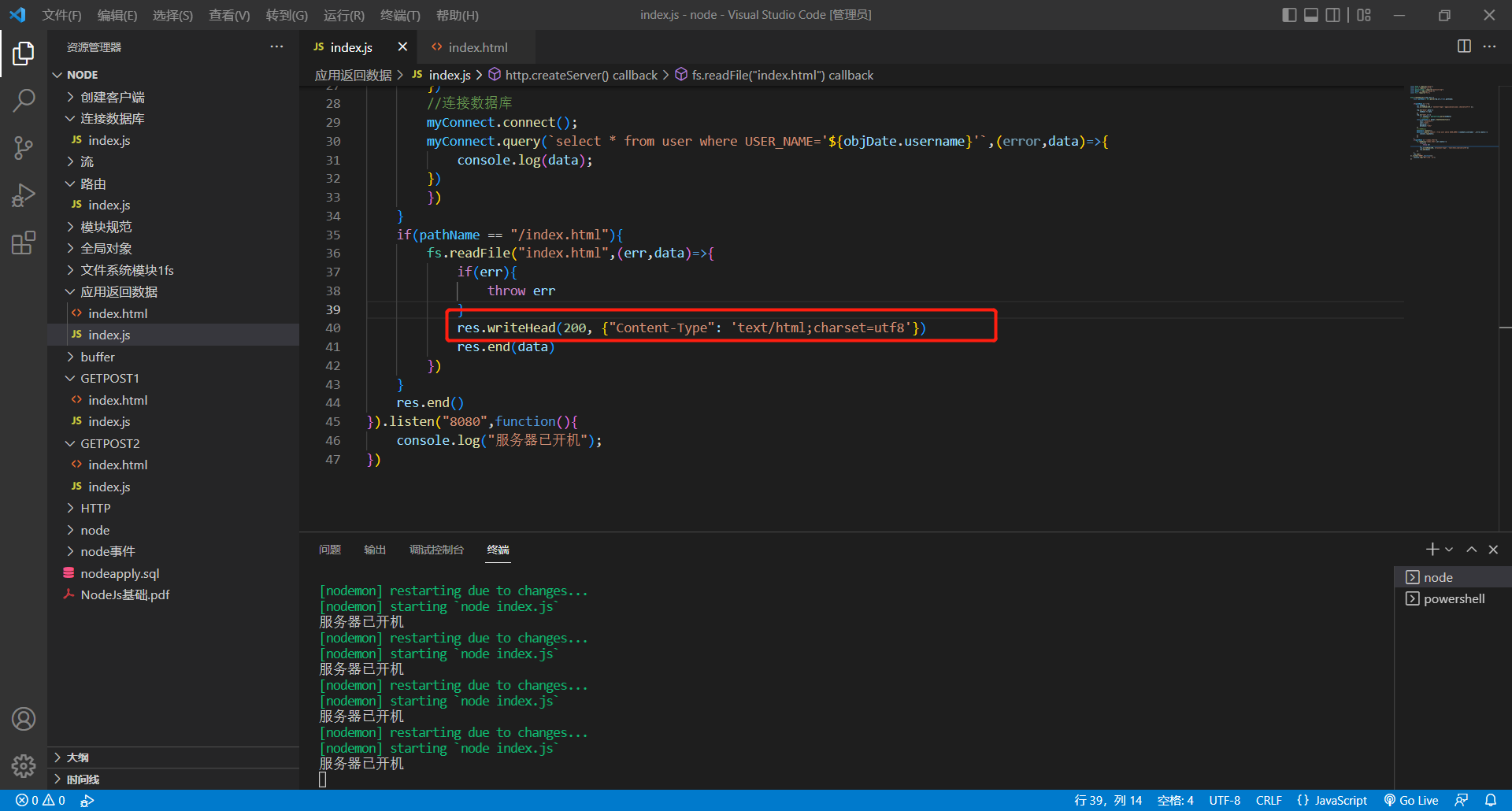Open nodeapply.sql file
This screenshot has height=811, width=1512.
pyautogui.click(x=173, y=573)
